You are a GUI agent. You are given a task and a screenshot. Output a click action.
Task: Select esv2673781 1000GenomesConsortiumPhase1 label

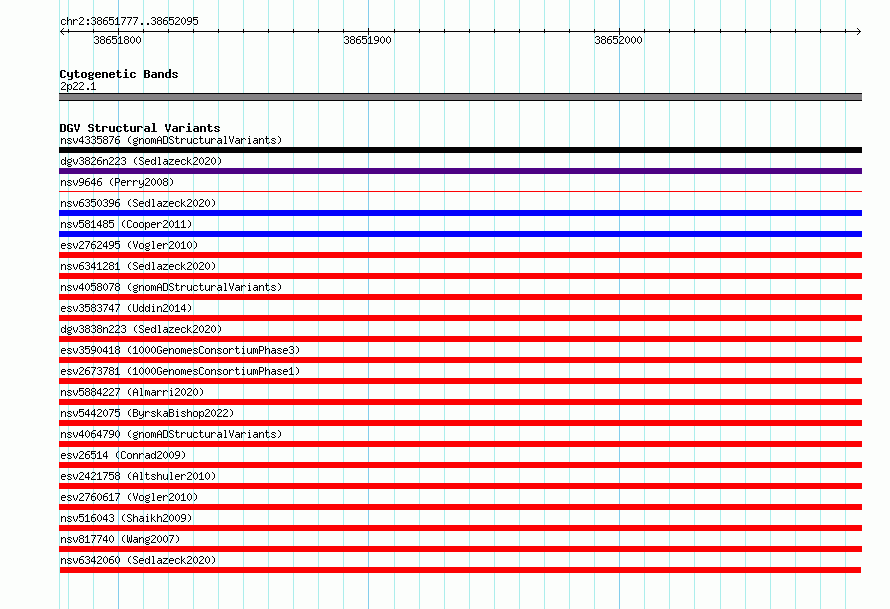point(180,371)
